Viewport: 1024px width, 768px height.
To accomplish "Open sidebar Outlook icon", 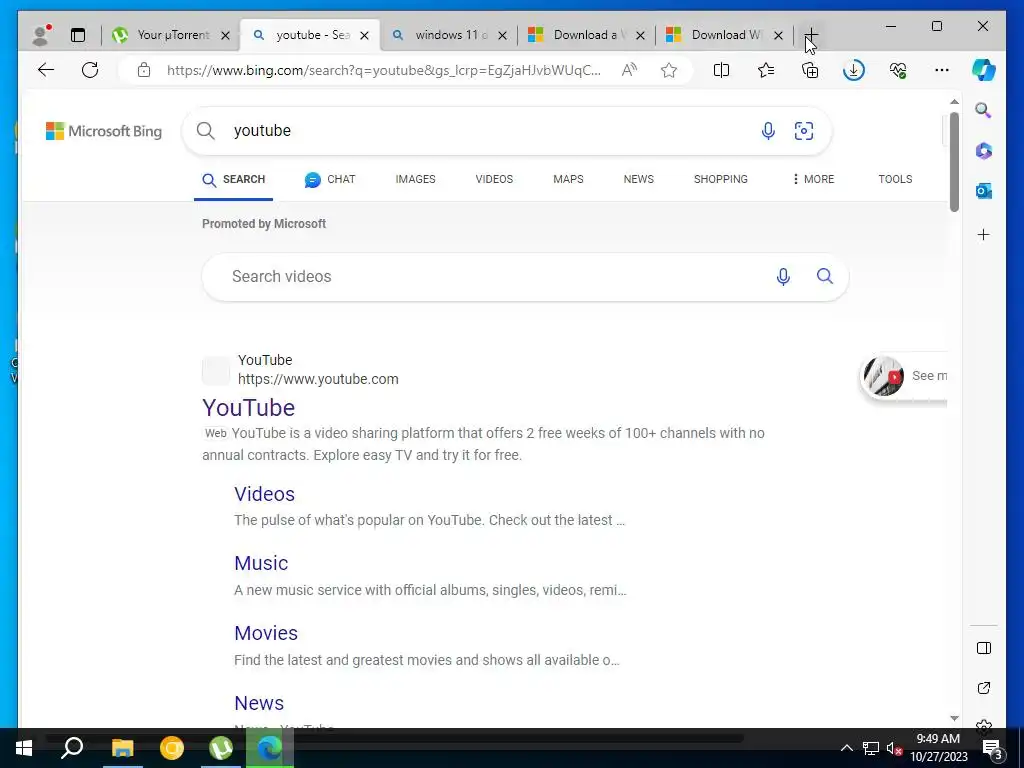I will [x=984, y=191].
